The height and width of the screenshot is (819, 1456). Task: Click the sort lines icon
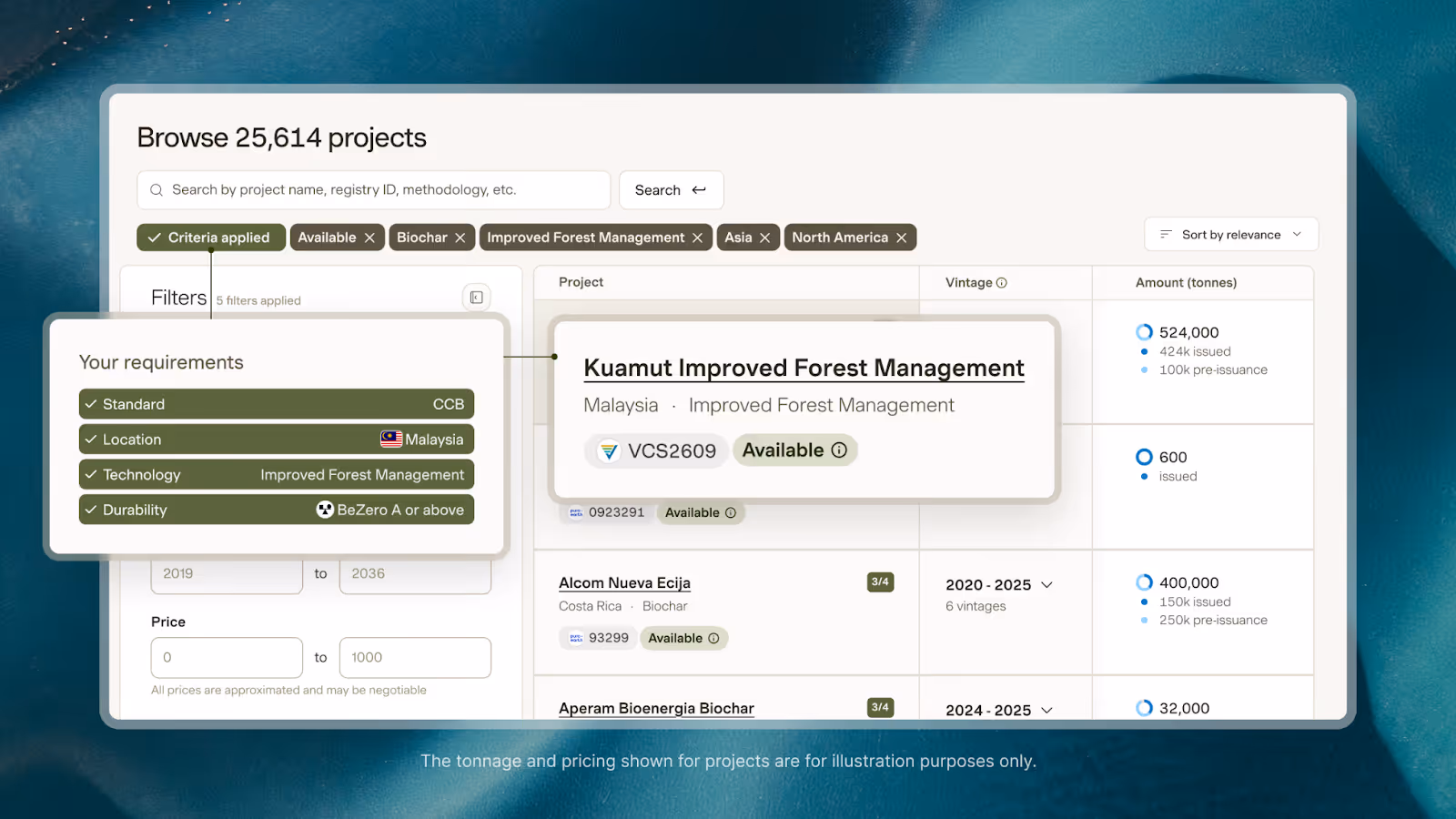click(1166, 235)
